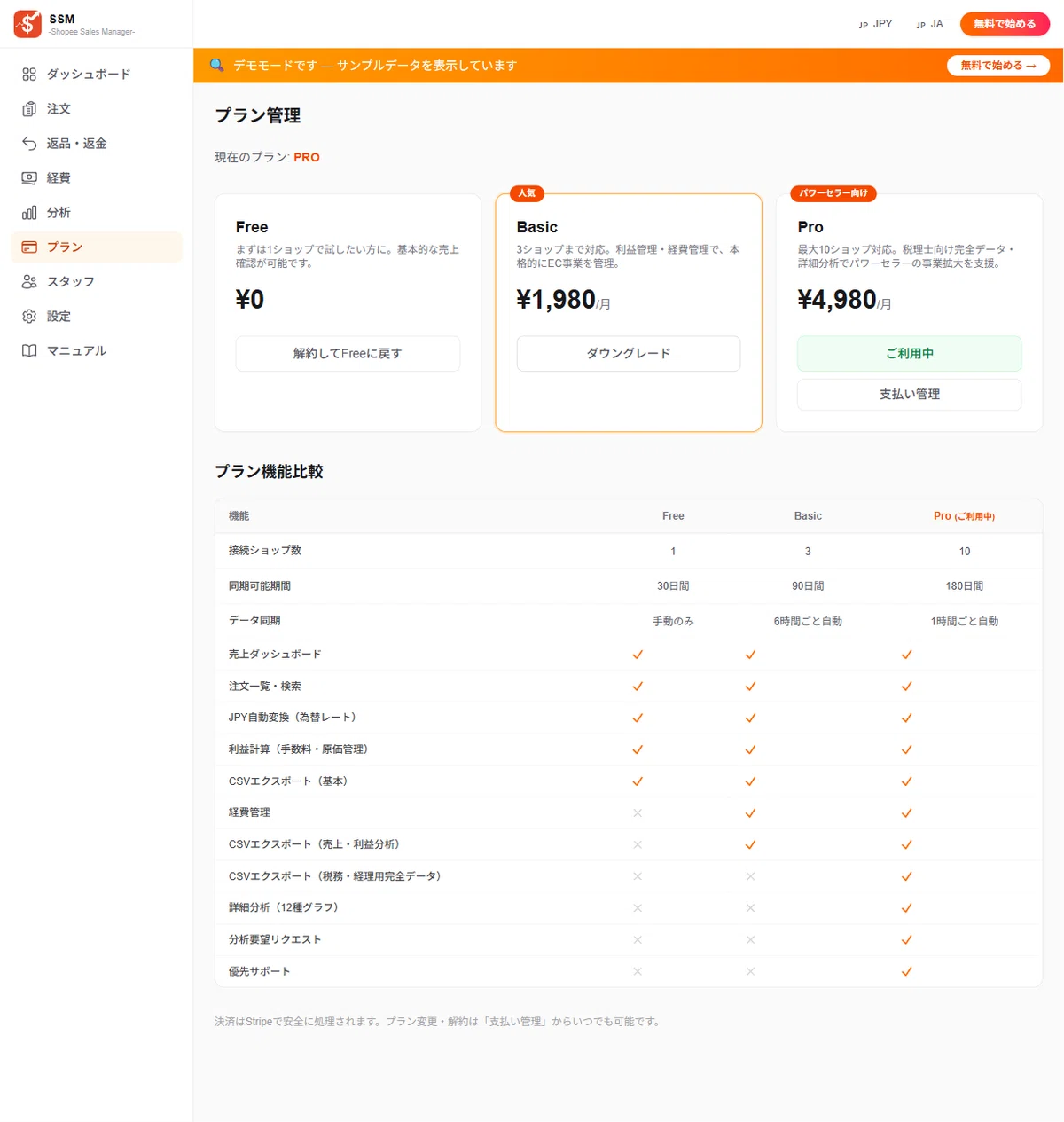The image size is (1064, 1122).
Task: Open ダッシュボード in the sidebar
Action: tap(96, 75)
